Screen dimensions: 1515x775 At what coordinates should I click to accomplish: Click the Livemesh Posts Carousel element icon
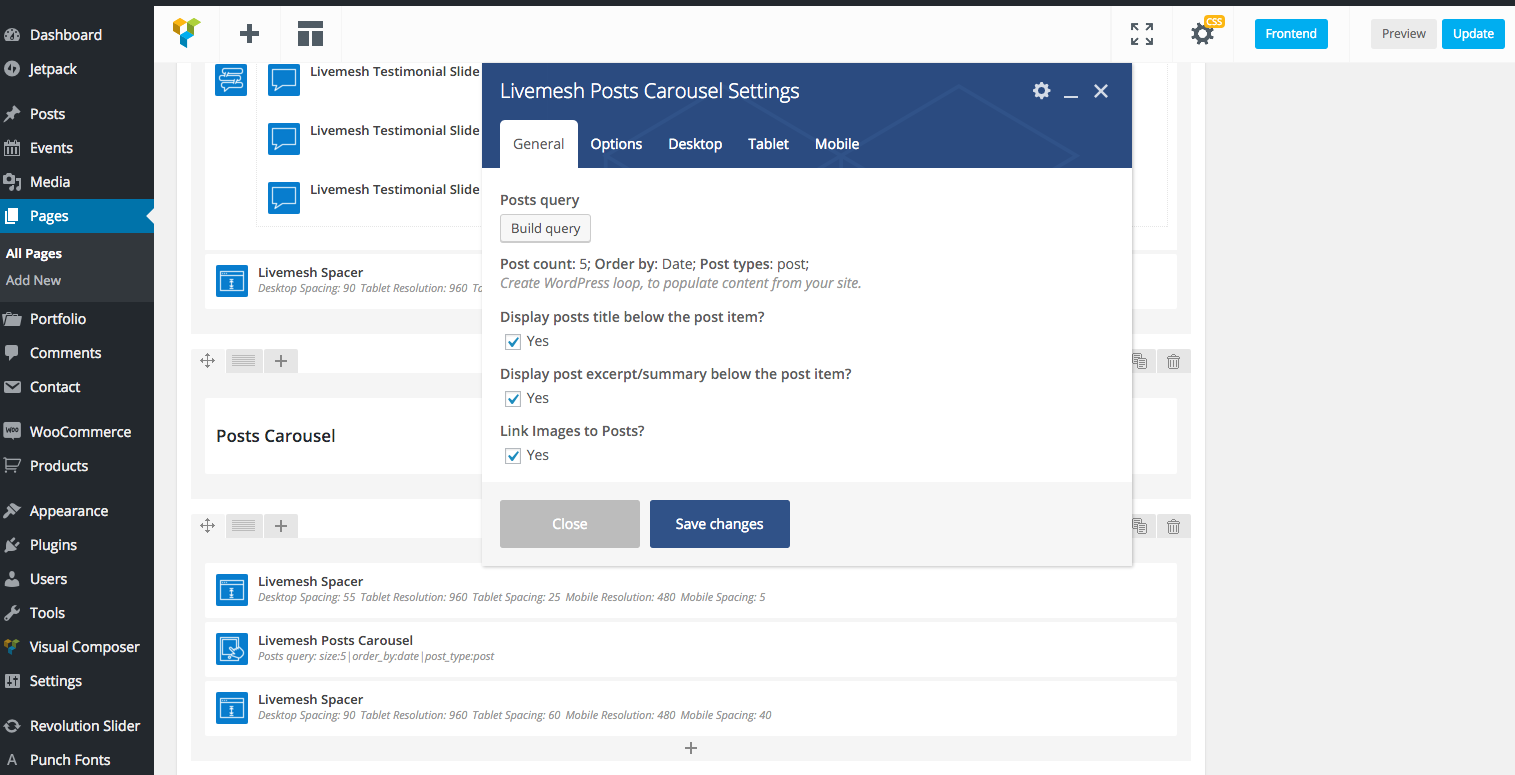pyautogui.click(x=232, y=649)
